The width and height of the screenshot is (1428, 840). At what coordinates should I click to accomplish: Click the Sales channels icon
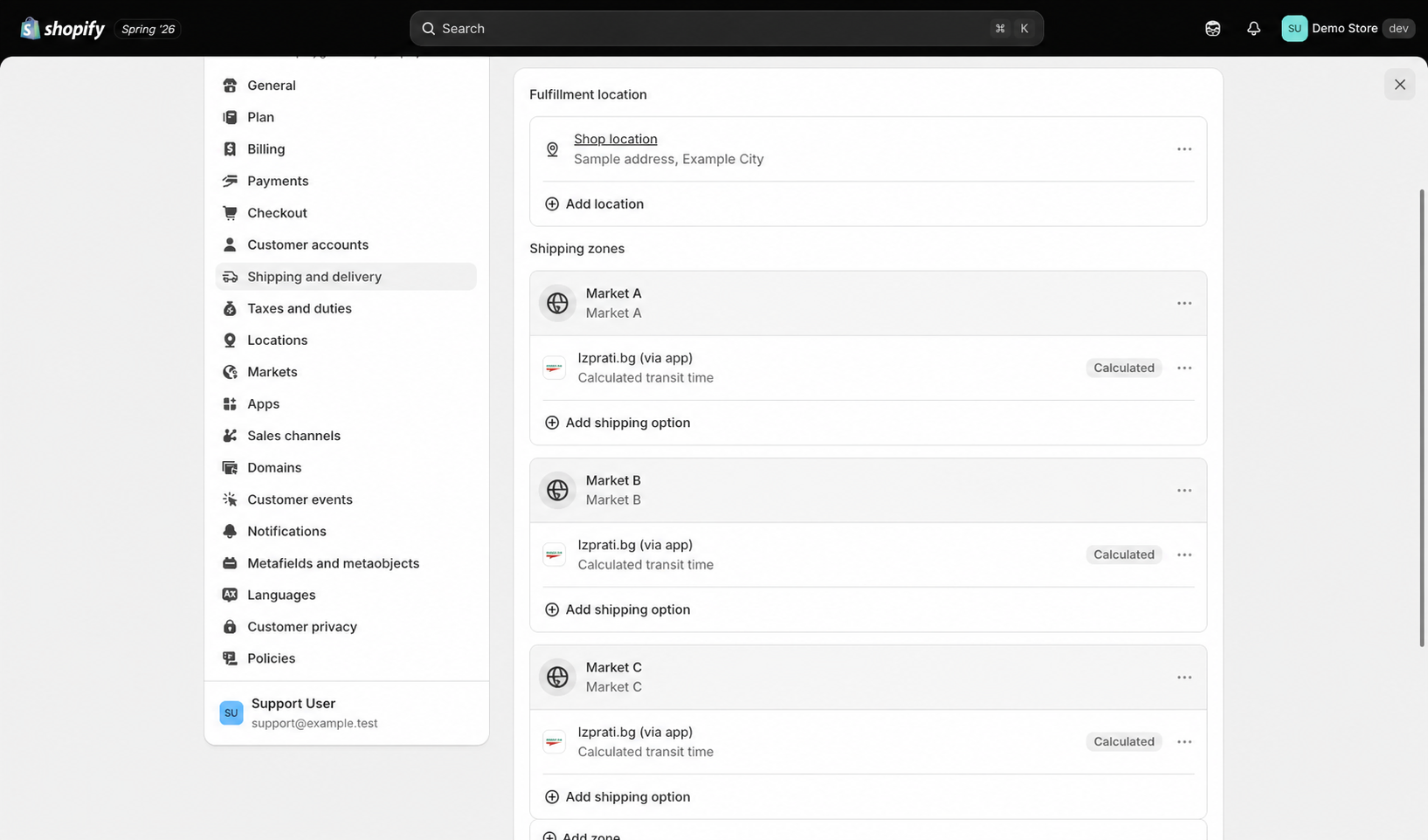click(x=230, y=436)
